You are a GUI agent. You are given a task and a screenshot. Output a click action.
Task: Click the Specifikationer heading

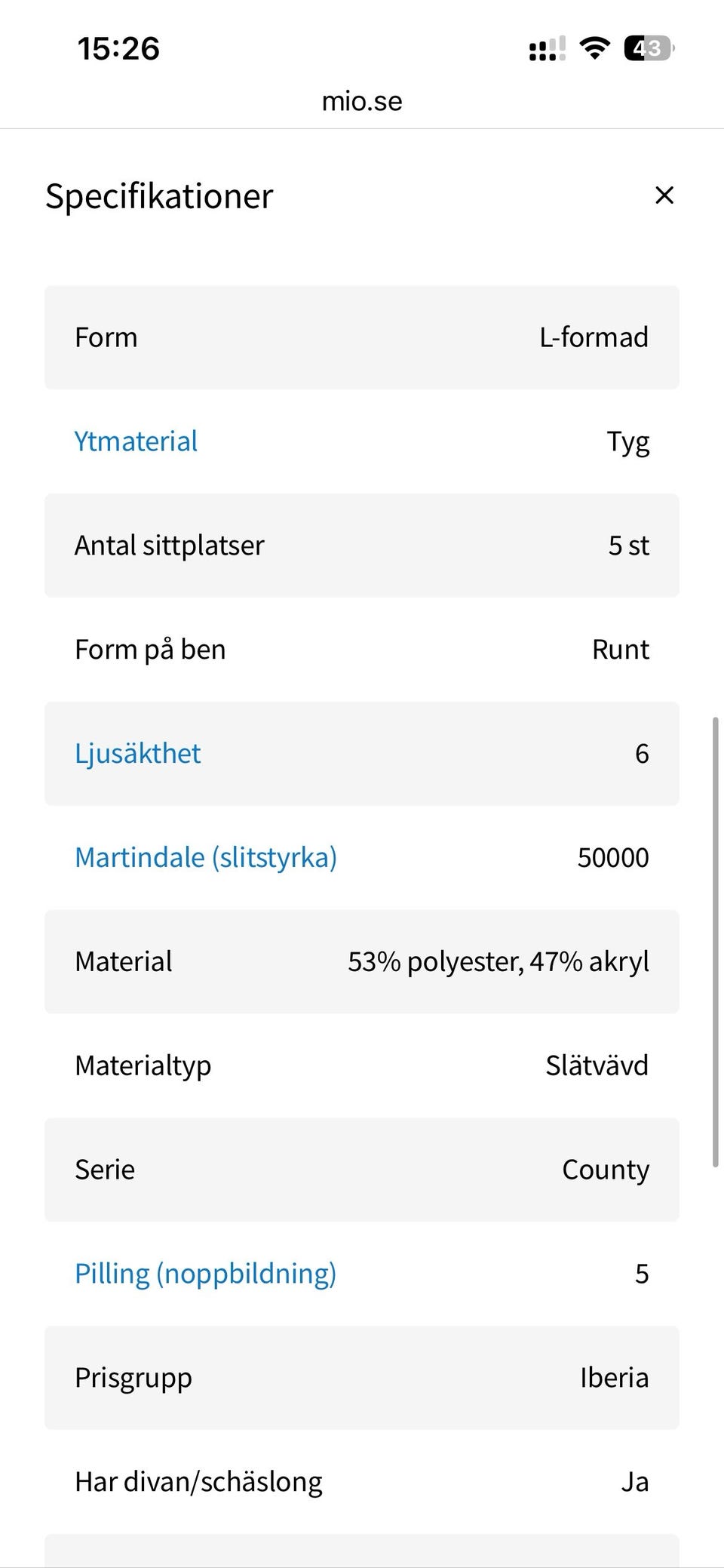159,196
